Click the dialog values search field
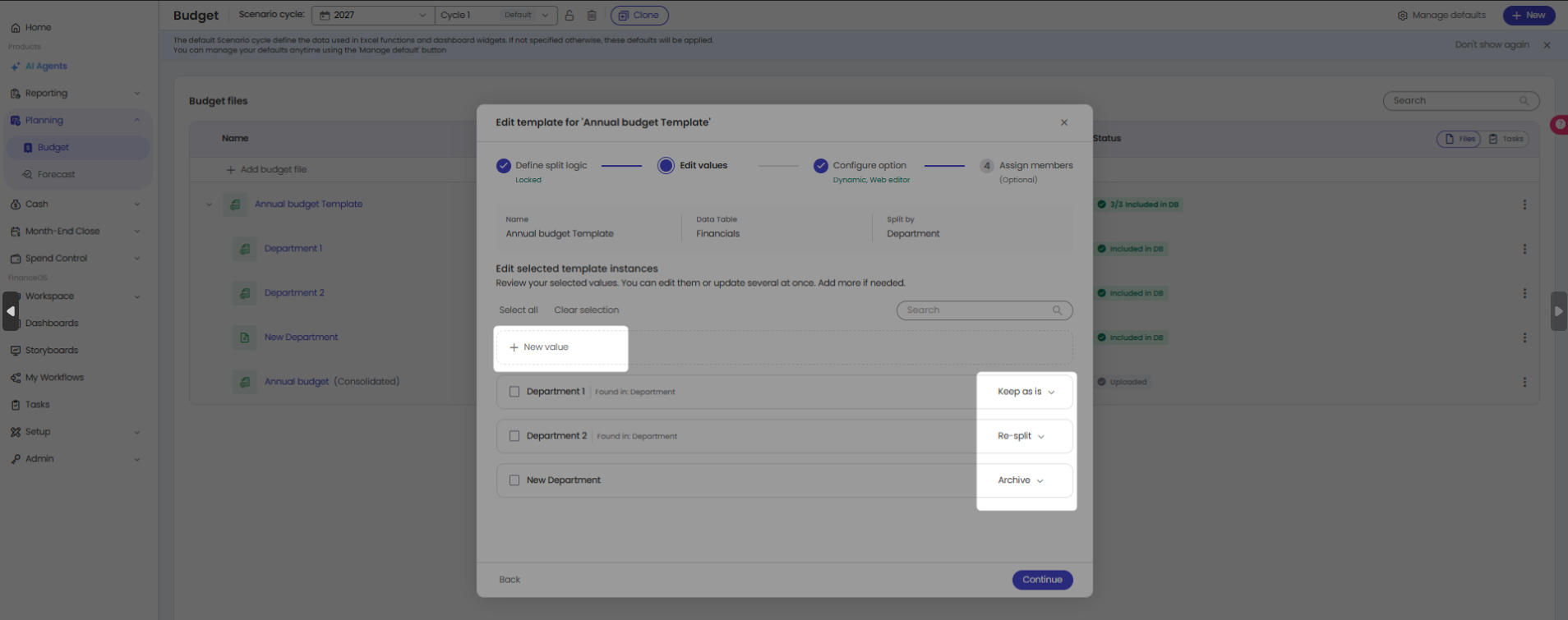This screenshot has width=1568, height=620. [x=985, y=310]
